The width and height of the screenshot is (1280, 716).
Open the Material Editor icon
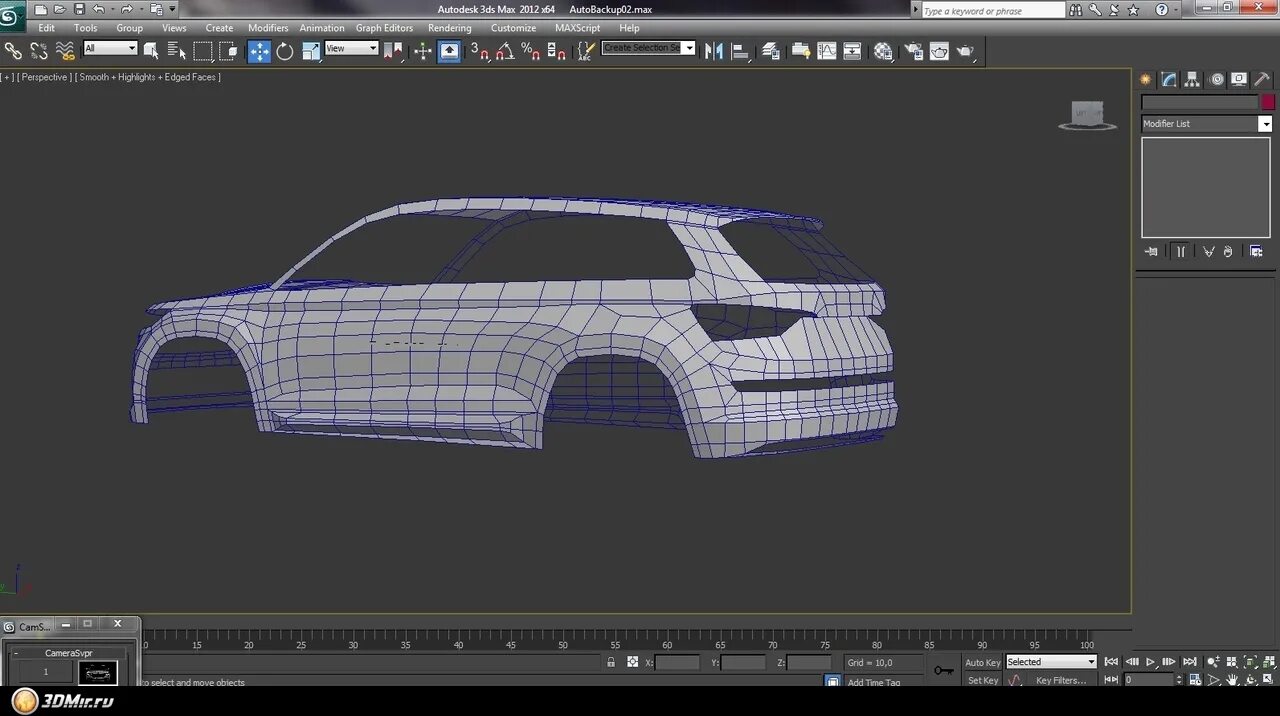(883, 51)
